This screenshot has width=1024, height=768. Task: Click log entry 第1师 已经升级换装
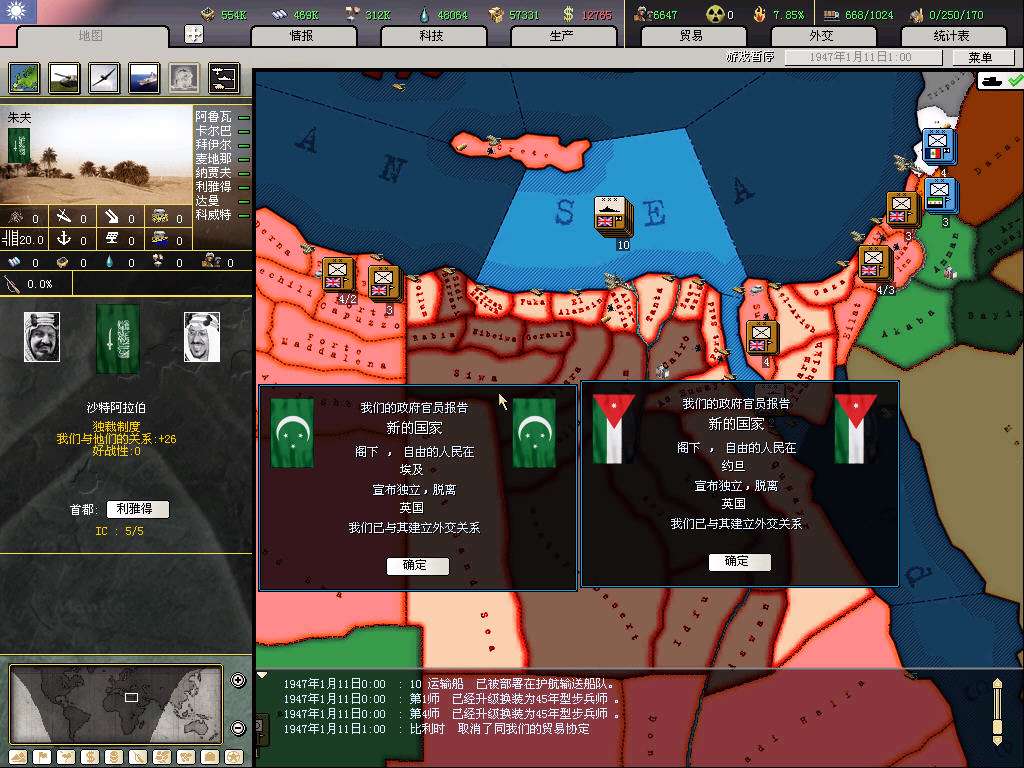(x=451, y=699)
